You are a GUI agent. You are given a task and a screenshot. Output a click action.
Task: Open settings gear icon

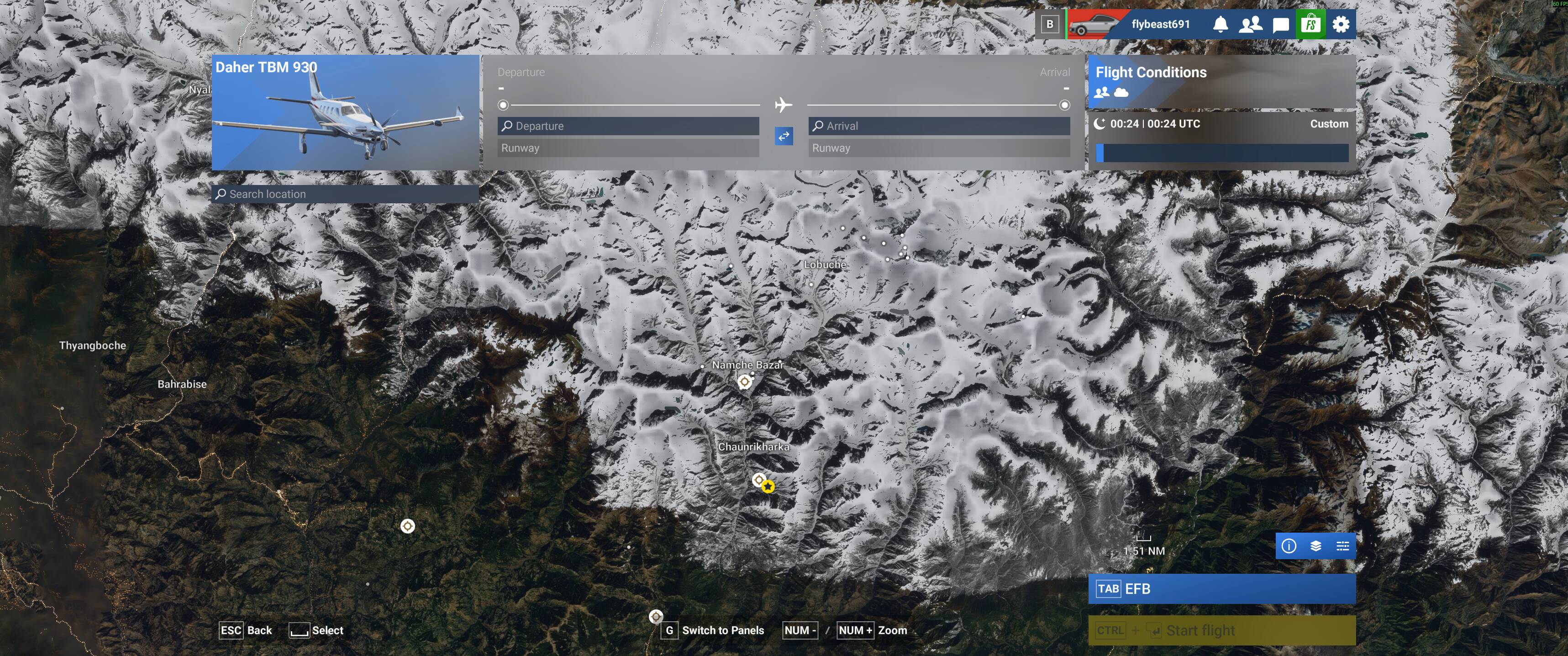tap(1340, 24)
